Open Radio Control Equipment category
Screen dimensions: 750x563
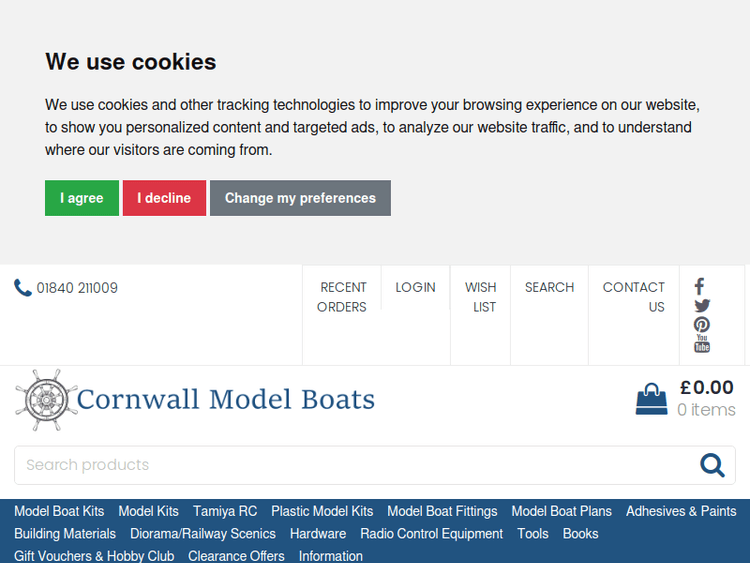[x=431, y=534]
